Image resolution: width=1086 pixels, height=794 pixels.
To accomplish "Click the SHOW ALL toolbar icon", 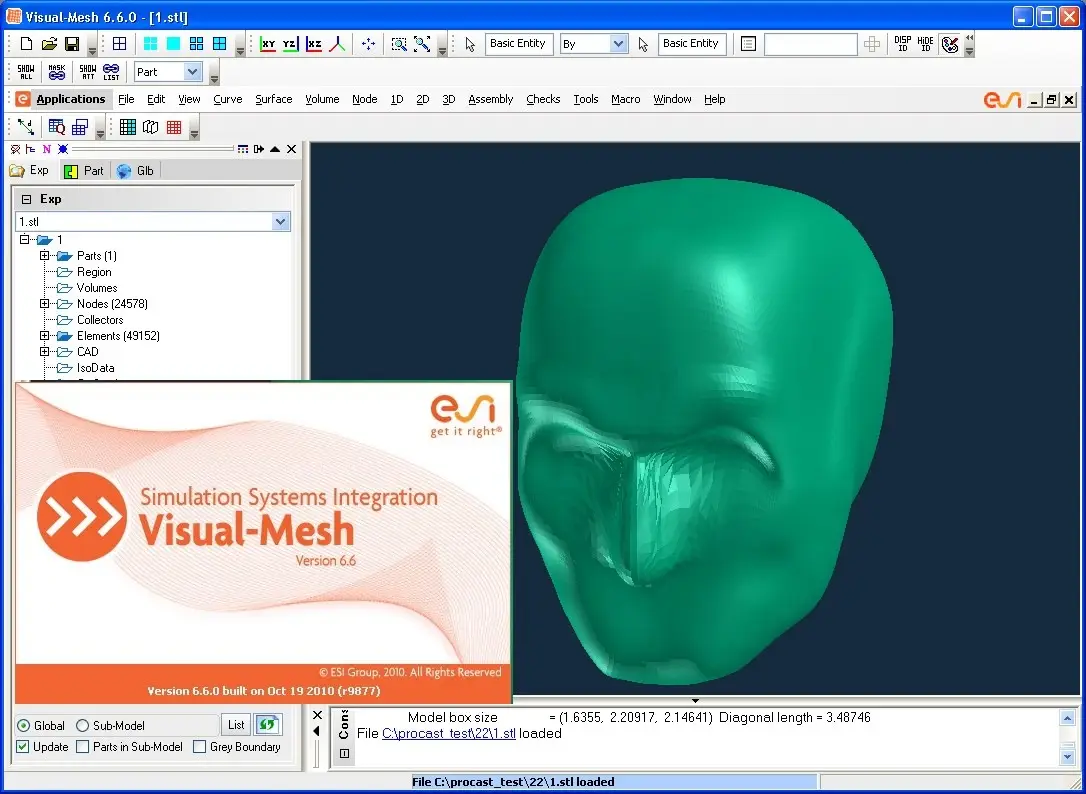I will [x=26, y=71].
